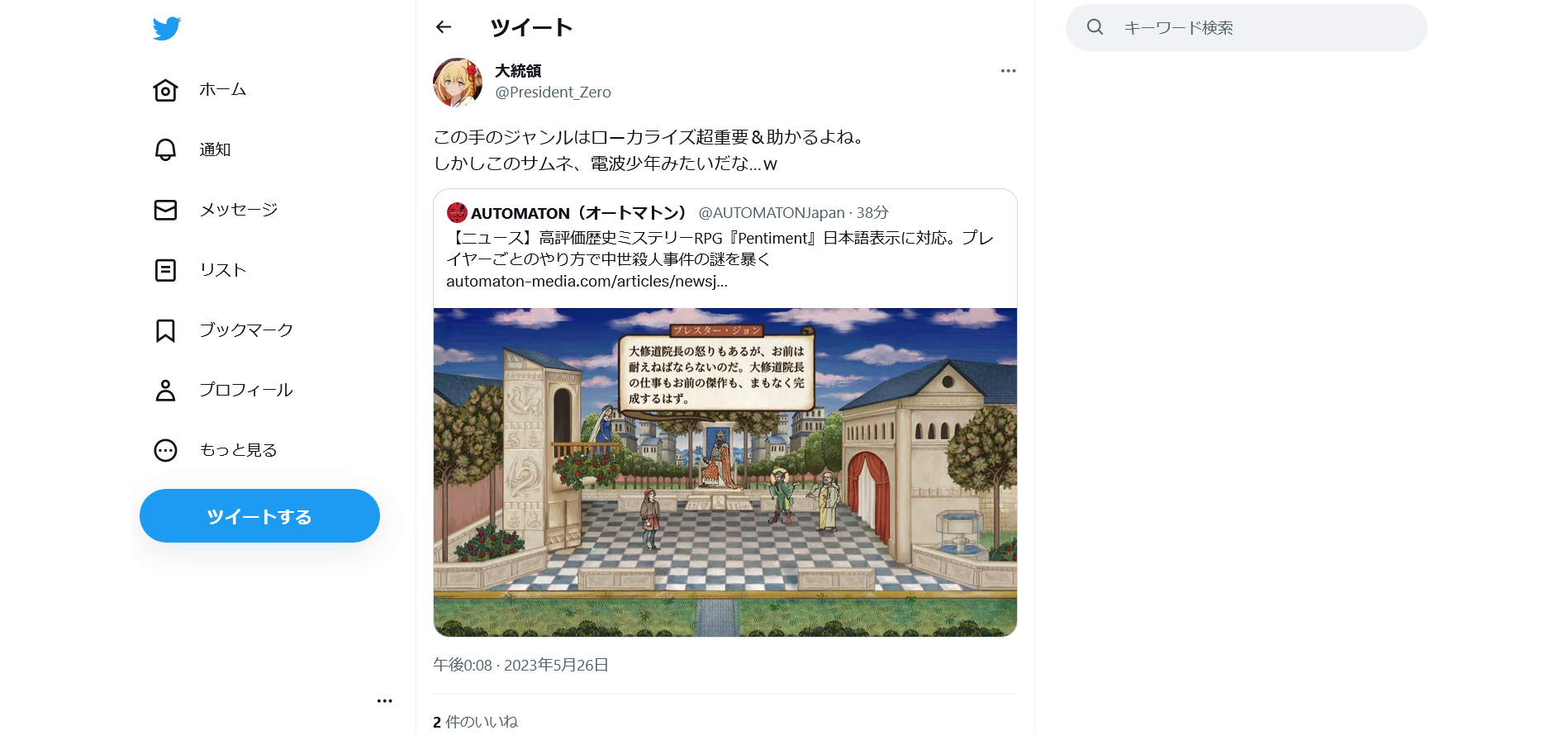Open the @President_Zero profile handle
1568x735 pixels.
pyautogui.click(x=553, y=92)
